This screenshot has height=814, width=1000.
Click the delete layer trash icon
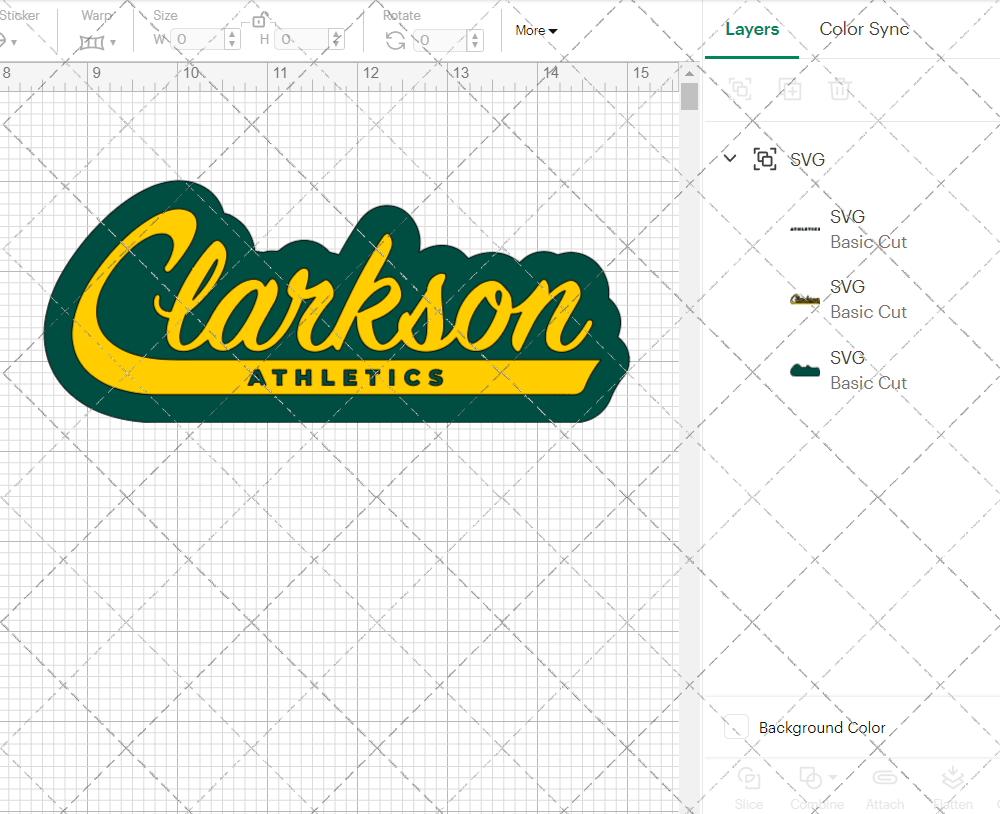(840, 89)
